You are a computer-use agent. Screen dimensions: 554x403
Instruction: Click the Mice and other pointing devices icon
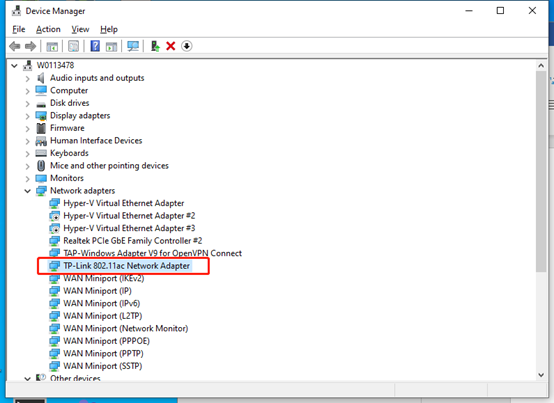[x=41, y=166]
